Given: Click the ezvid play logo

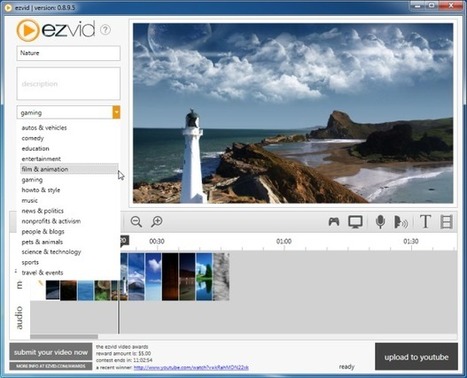Looking at the screenshot, I should click(28, 30).
